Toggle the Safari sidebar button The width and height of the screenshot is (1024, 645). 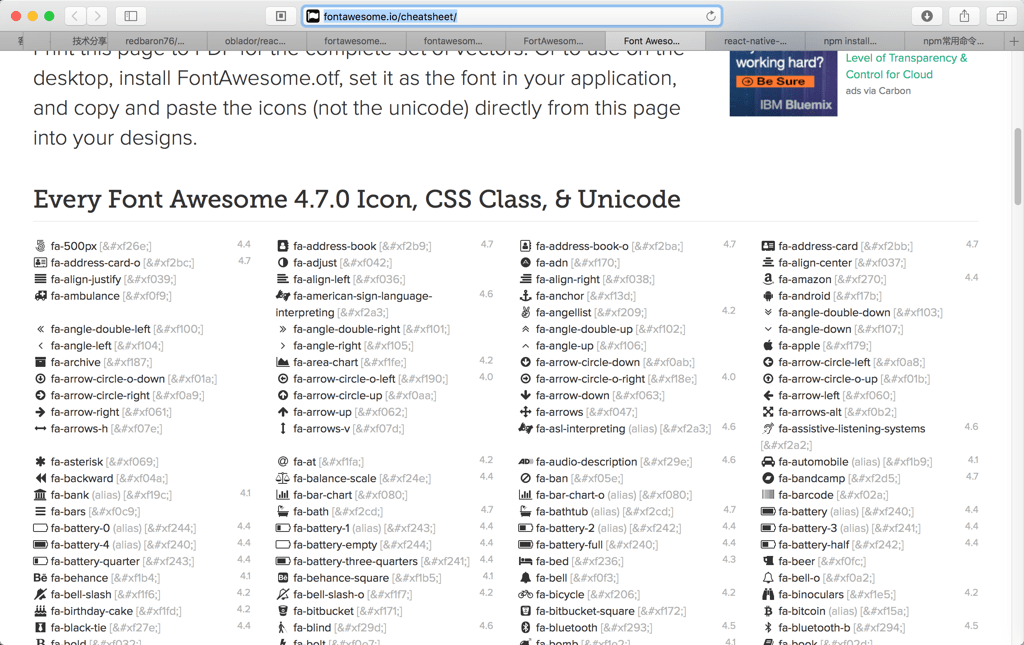(131, 16)
